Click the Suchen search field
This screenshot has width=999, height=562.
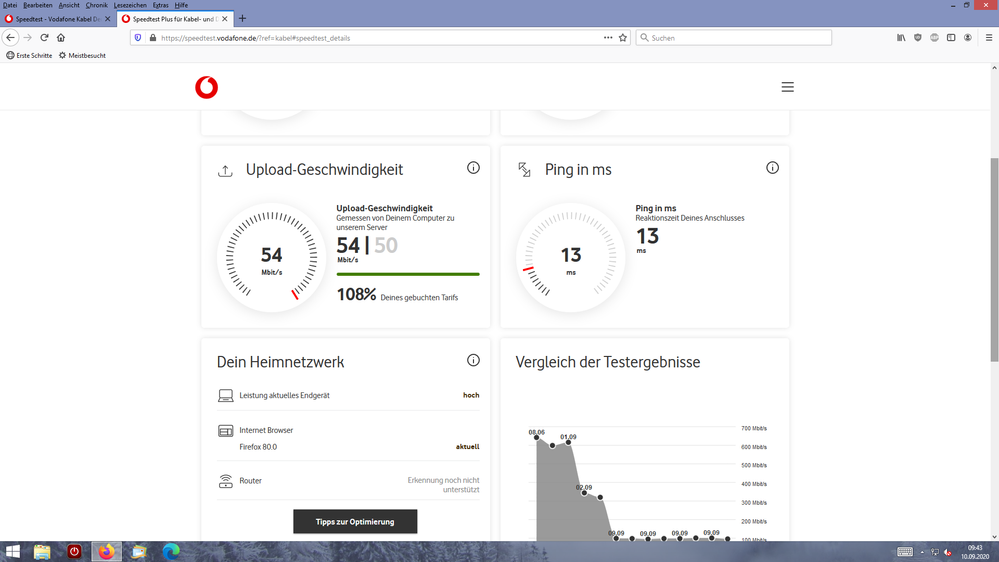(x=734, y=38)
